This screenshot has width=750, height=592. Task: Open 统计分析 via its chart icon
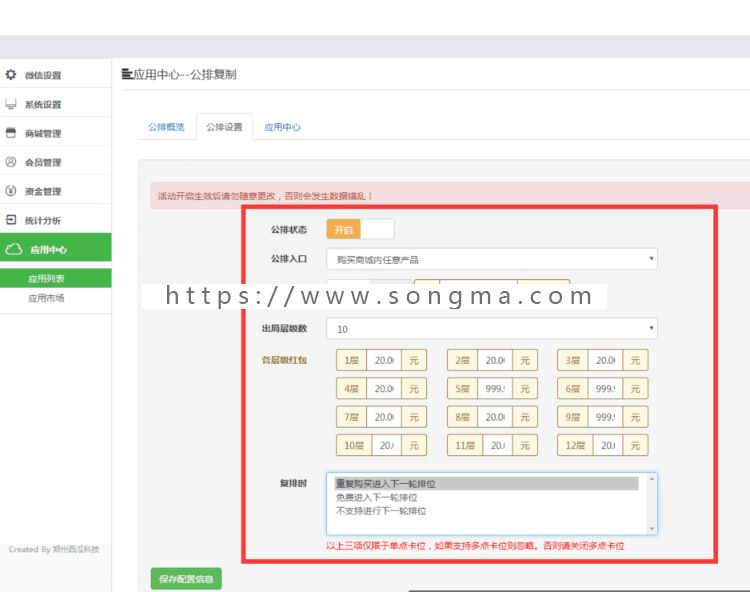coord(11,220)
